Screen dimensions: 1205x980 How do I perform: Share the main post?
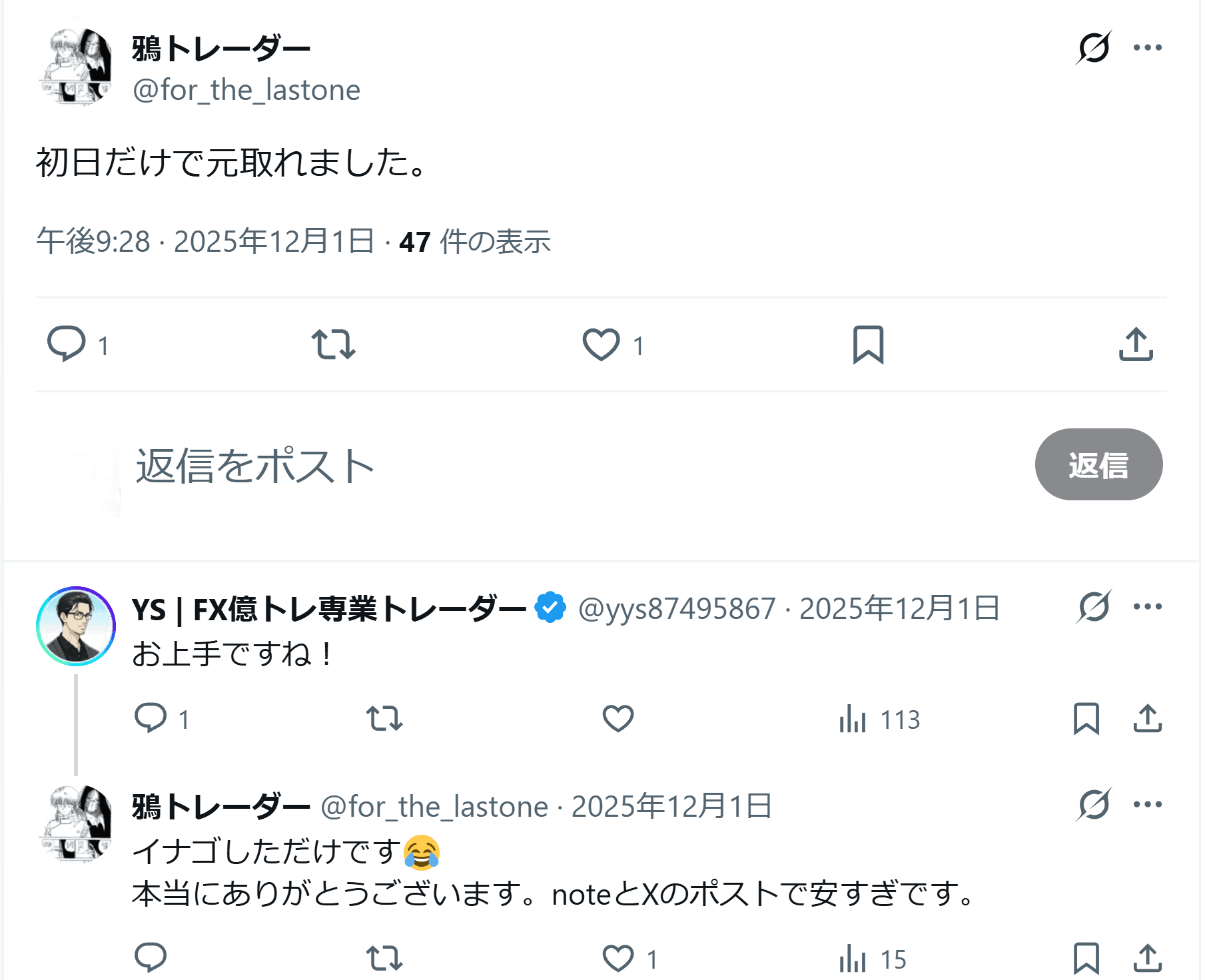(1136, 344)
